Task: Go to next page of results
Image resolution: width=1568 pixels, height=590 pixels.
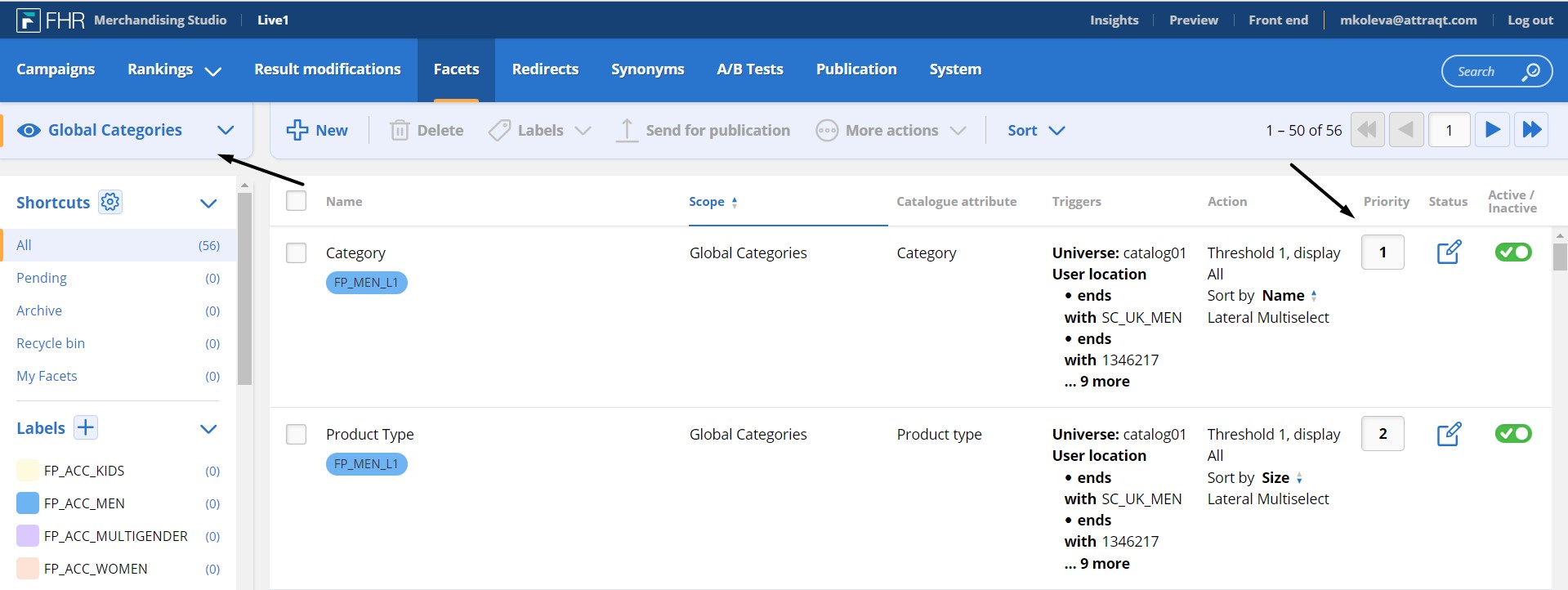Action: (1492, 129)
